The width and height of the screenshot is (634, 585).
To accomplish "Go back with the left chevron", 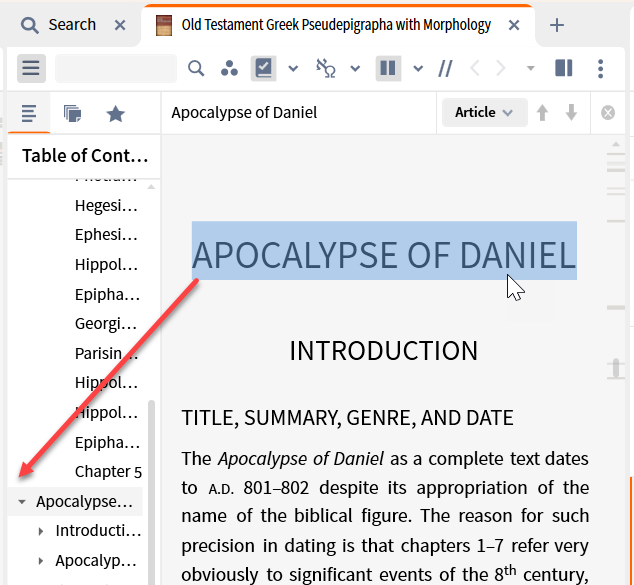I will pos(475,68).
